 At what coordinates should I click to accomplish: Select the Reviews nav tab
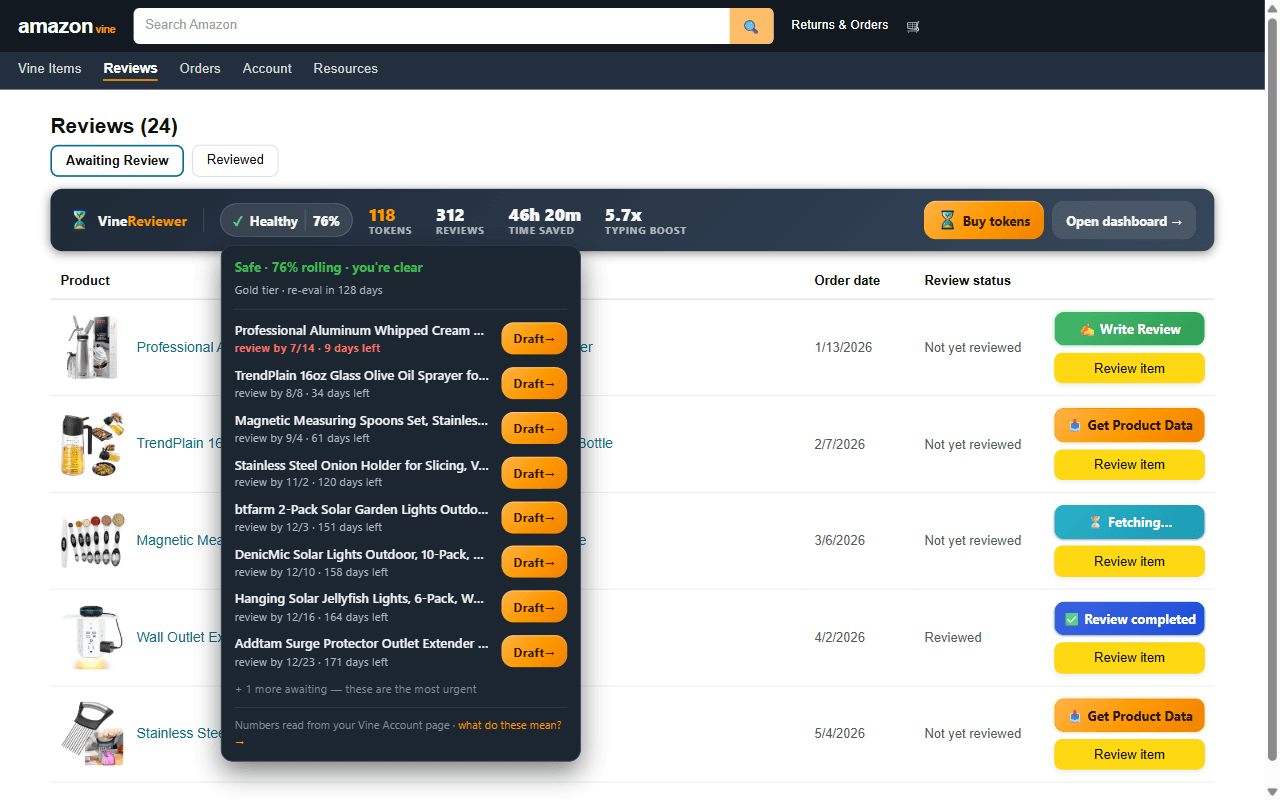click(x=130, y=69)
